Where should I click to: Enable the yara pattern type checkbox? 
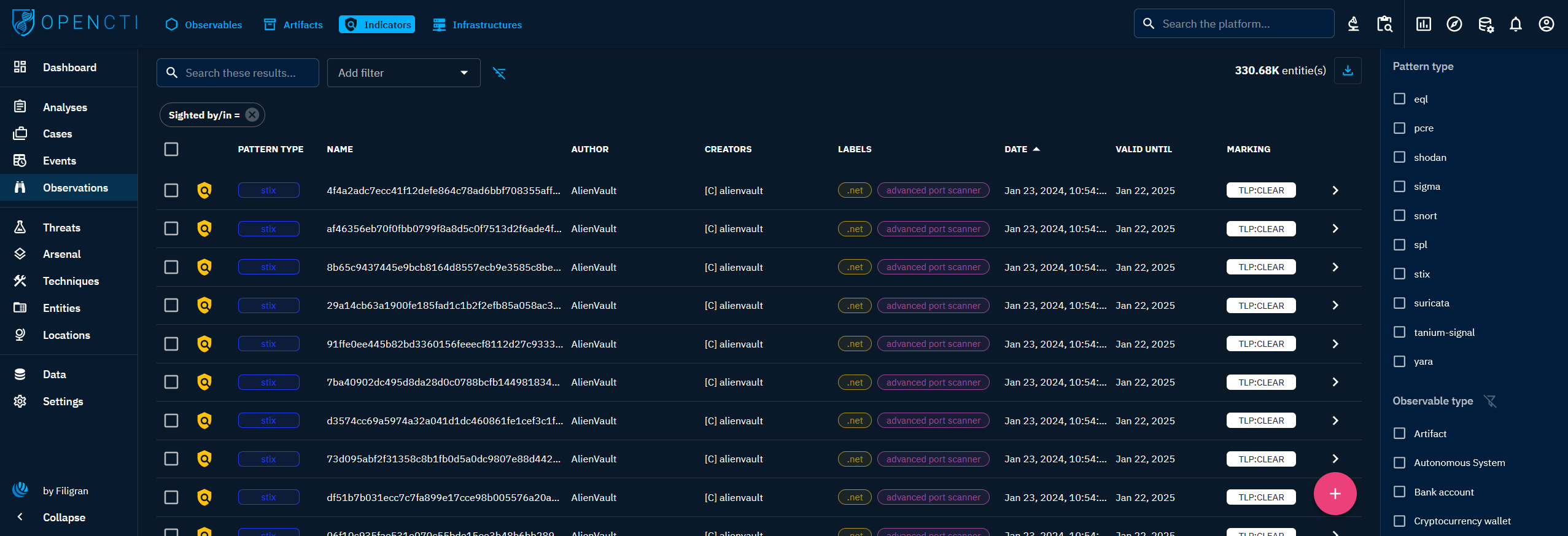click(1399, 361)
